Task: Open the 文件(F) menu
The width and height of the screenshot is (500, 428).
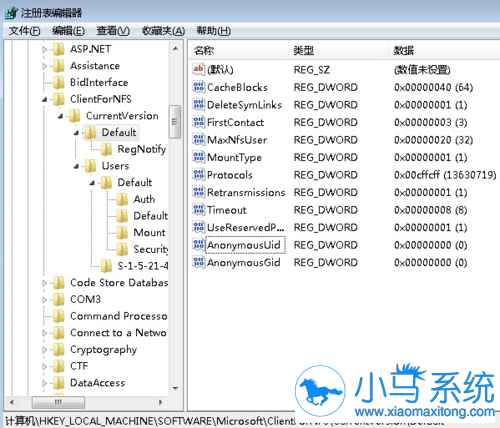Action: point(24,31)
